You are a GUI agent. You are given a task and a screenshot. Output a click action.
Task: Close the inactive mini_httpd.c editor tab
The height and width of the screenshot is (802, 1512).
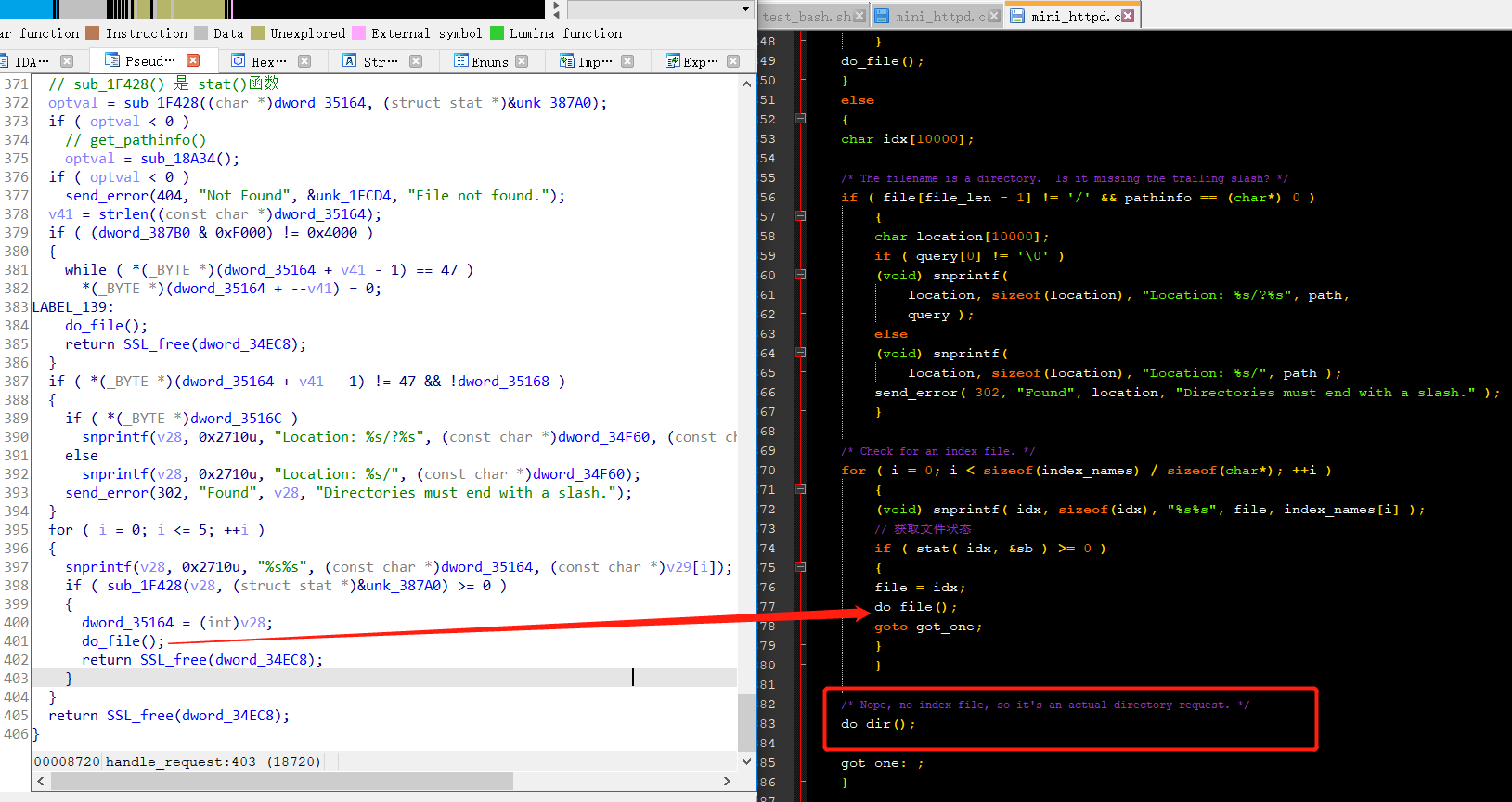point(995,16)
